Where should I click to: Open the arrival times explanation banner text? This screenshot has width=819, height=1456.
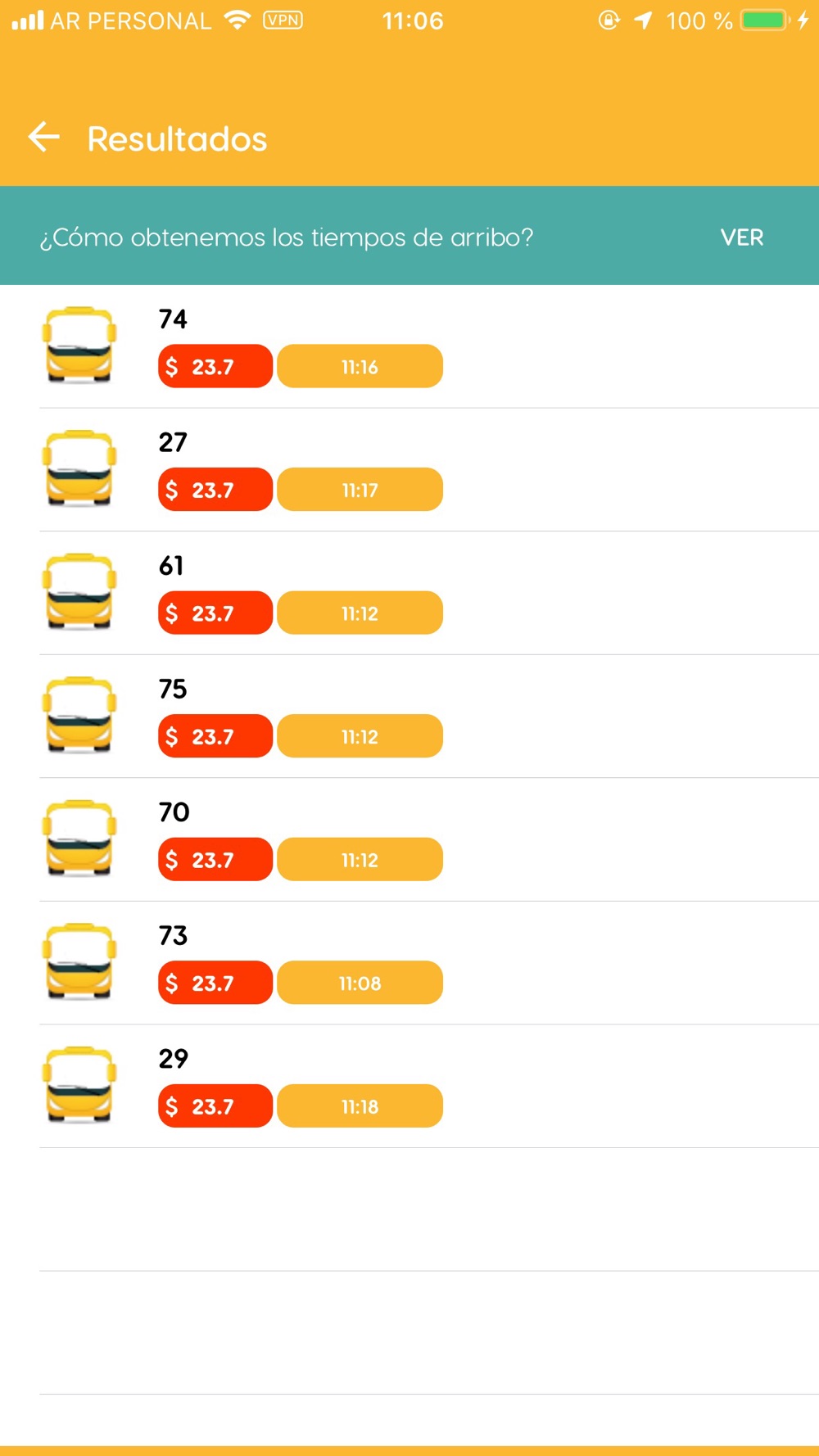pos(287,237)
